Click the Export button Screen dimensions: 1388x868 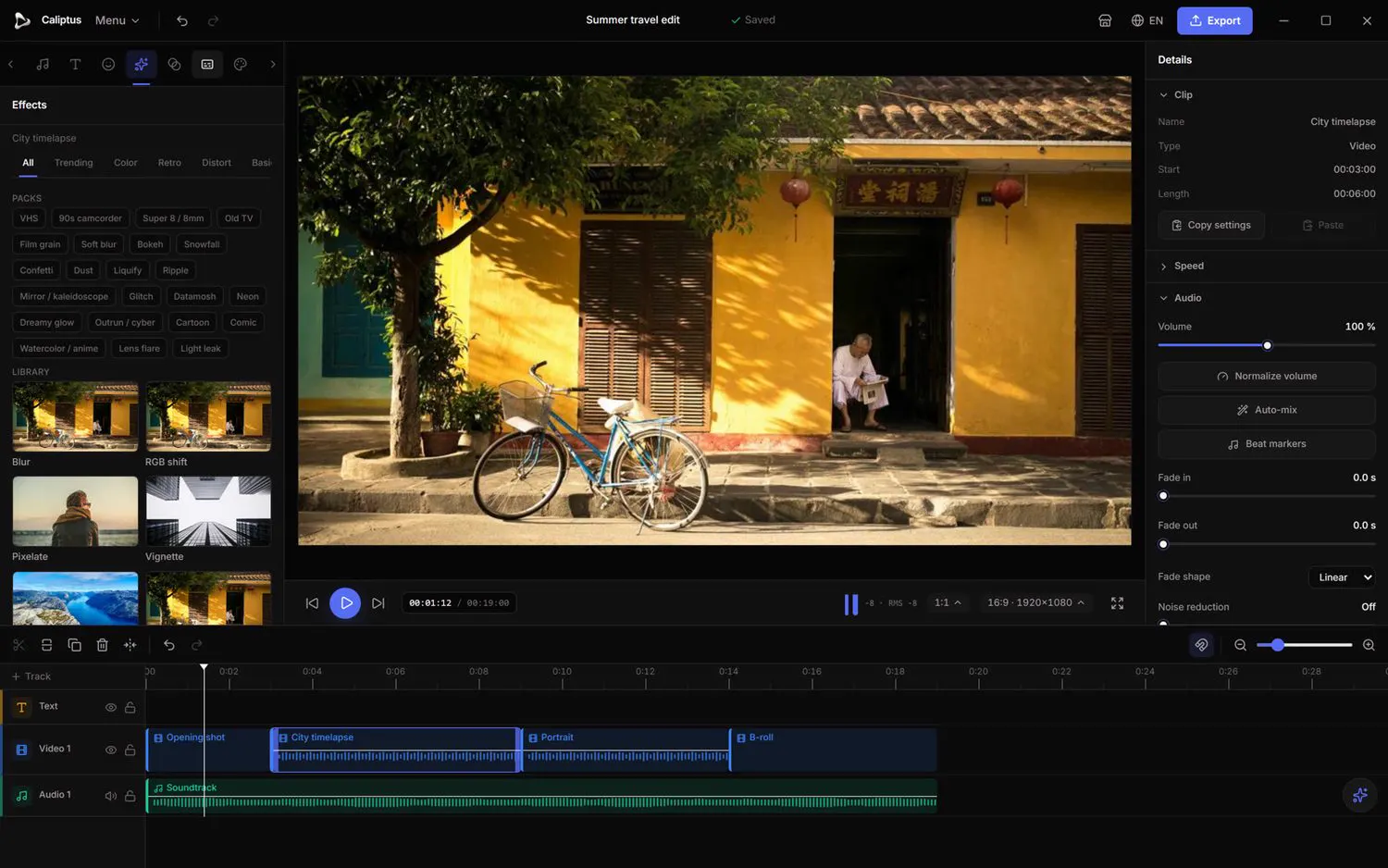1214,20
